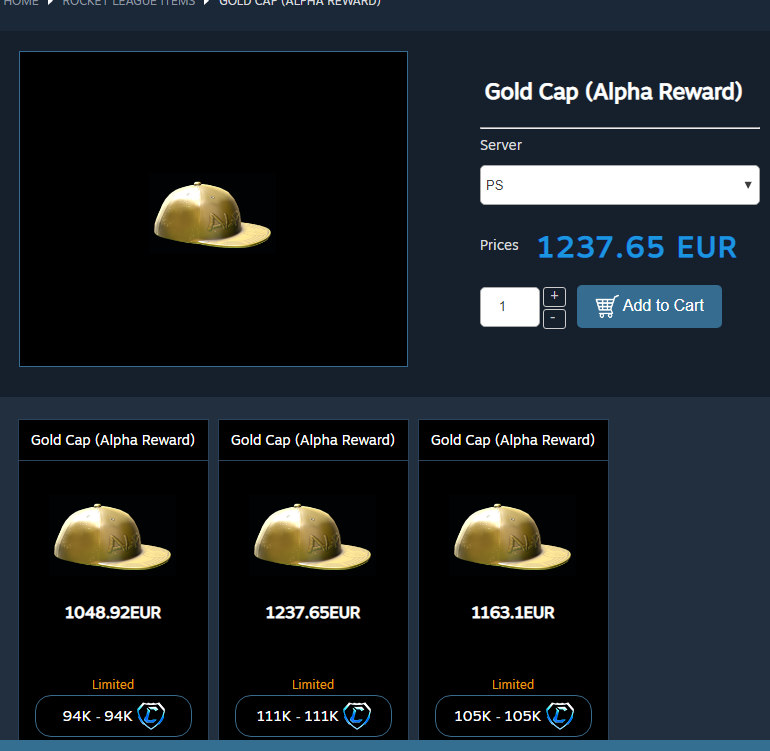Screen dimensions: 770x751
Task: Open the Rocket League Items breadcrumb
Action: pos(129,3)
